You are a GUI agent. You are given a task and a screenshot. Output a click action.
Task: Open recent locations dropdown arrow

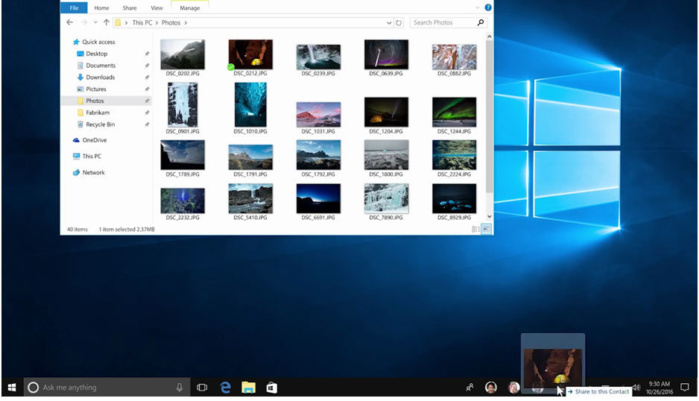(95, 22)
